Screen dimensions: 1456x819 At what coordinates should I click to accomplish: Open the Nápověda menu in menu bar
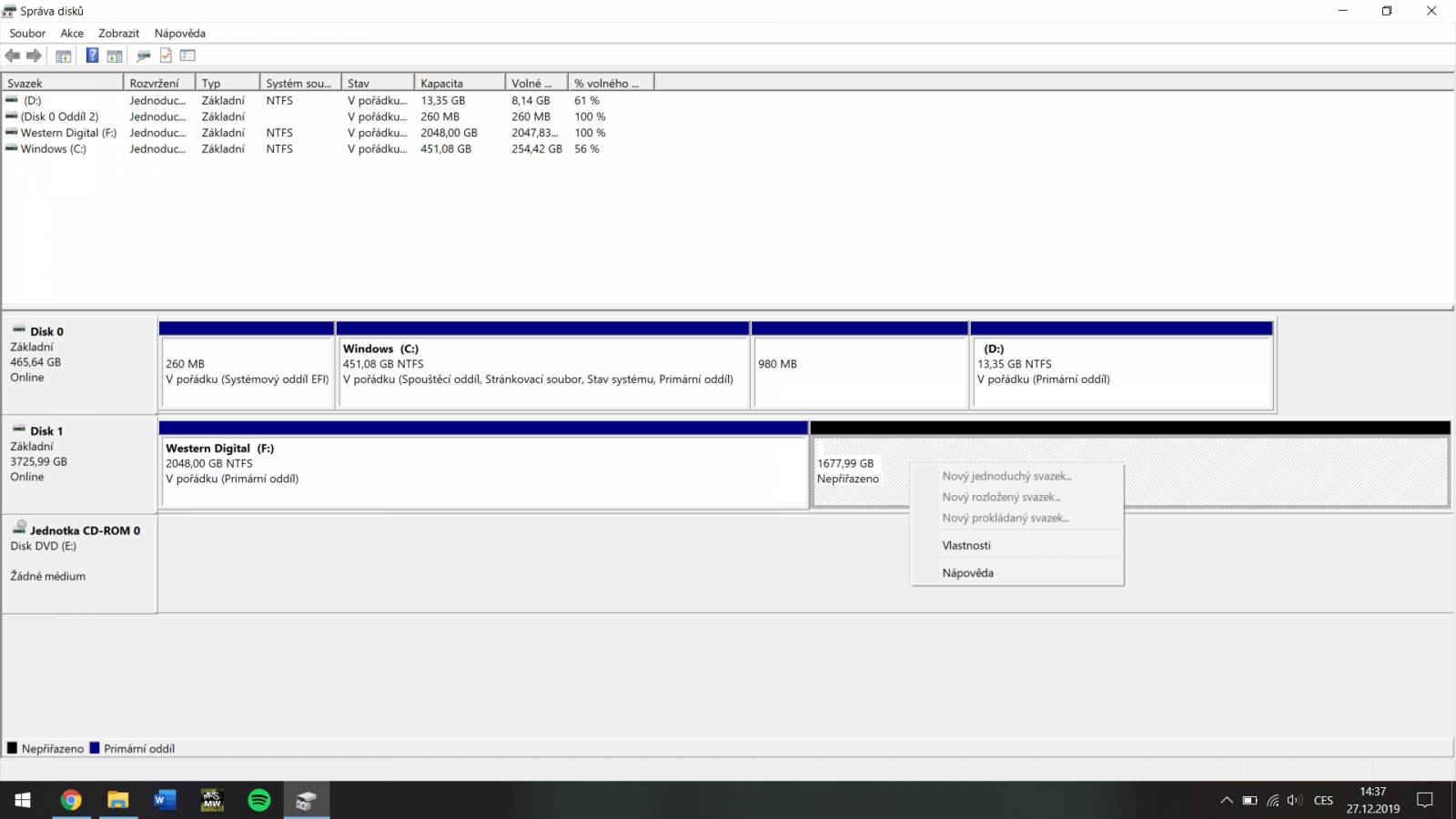pyautogui.click(x=180, y=33)
